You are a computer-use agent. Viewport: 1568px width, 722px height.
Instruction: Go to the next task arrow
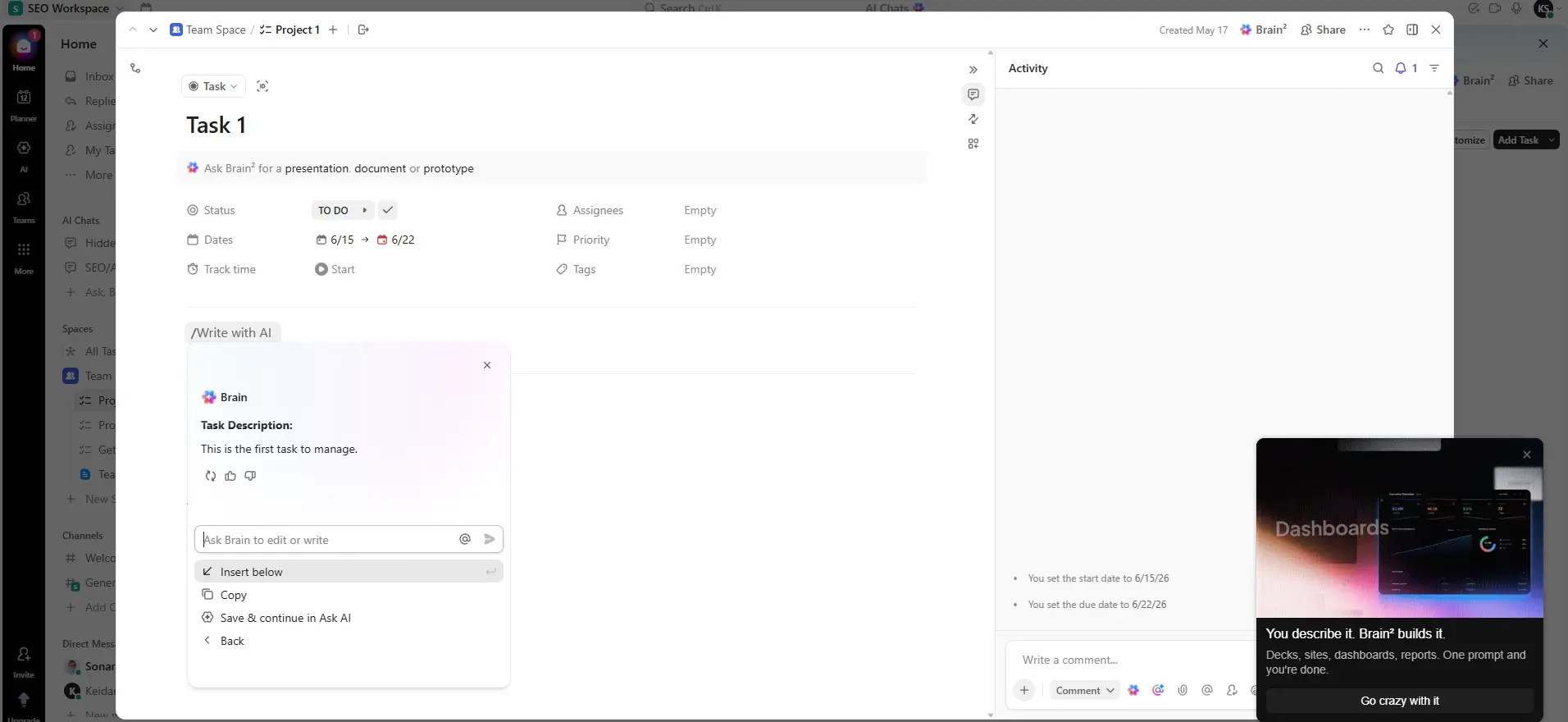(x=153, y=30)
